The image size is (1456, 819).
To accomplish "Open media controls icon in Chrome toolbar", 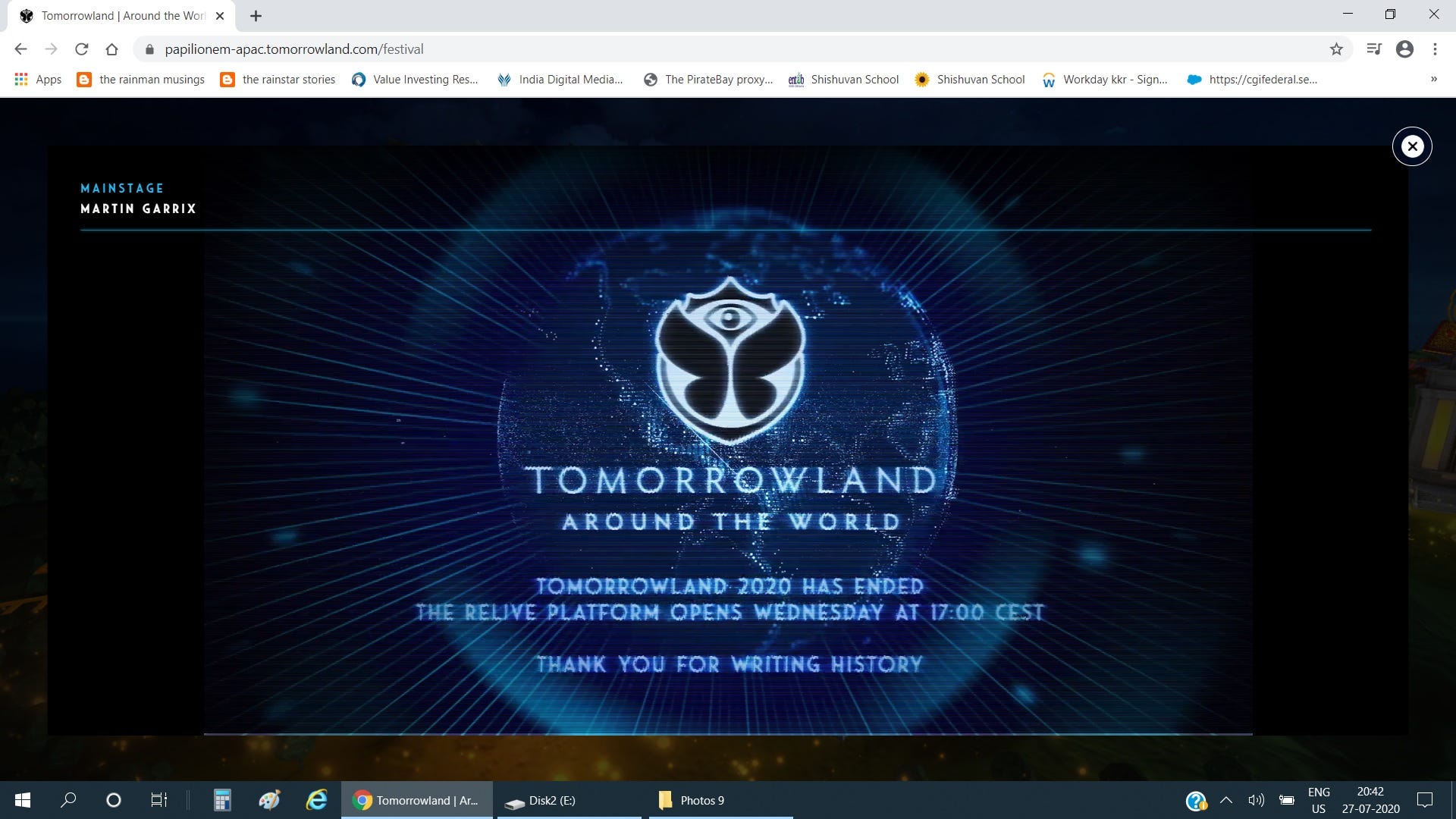I will (1374, 49).
